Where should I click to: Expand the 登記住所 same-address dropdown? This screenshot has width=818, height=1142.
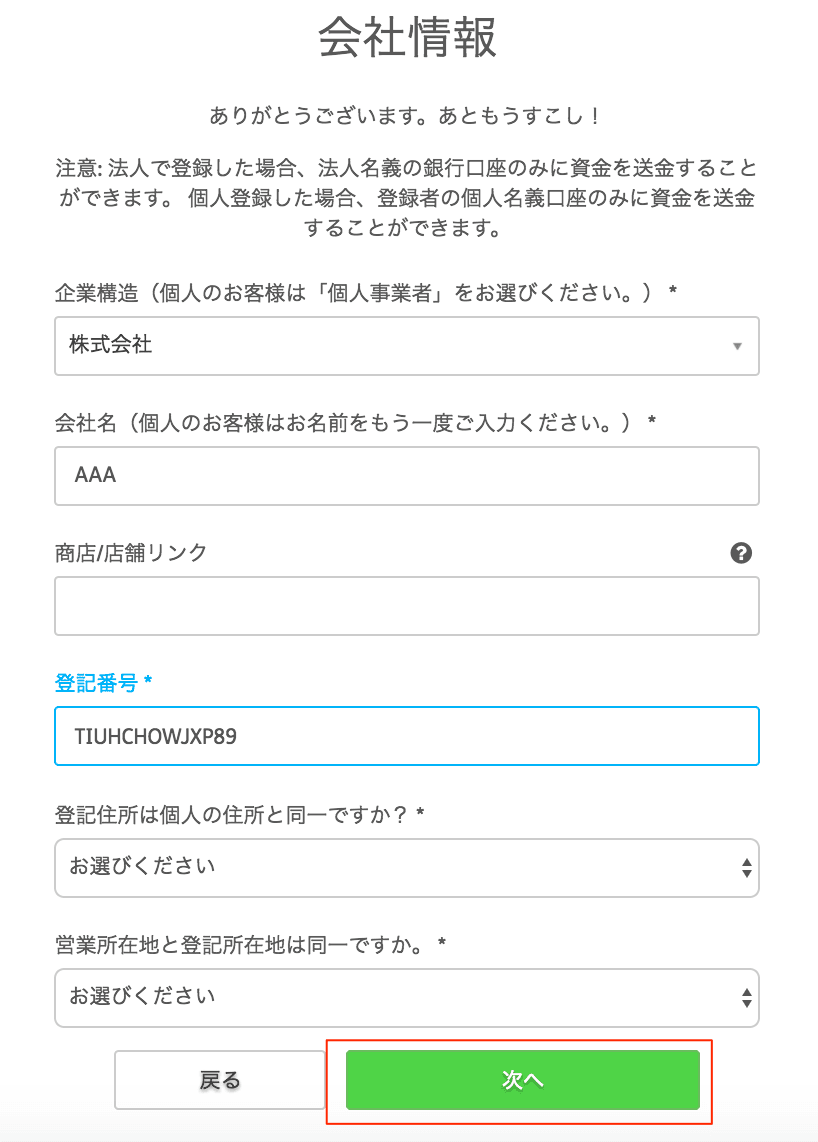406,867
